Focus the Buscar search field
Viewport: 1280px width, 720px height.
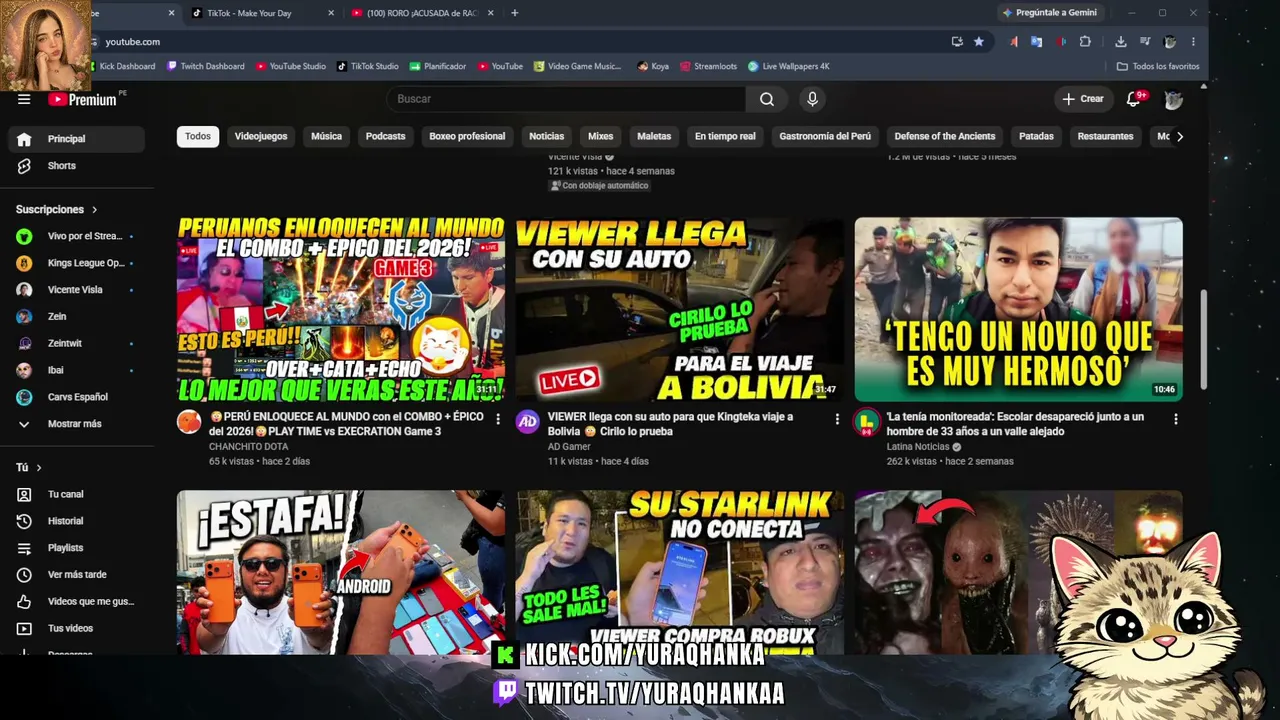[566, 99]
